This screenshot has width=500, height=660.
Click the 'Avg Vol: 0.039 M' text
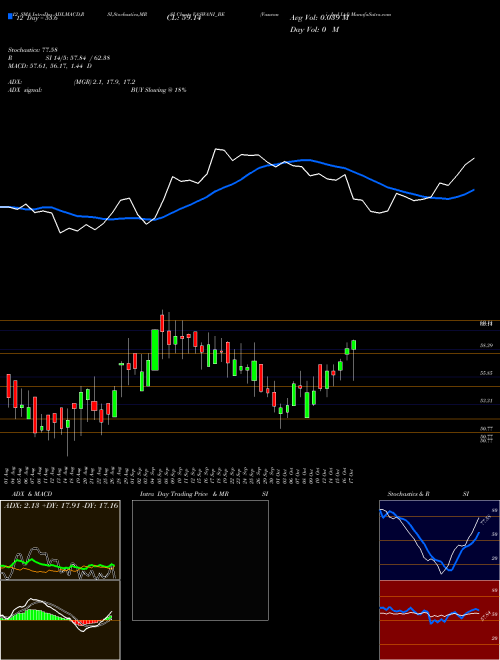[319, 18]
